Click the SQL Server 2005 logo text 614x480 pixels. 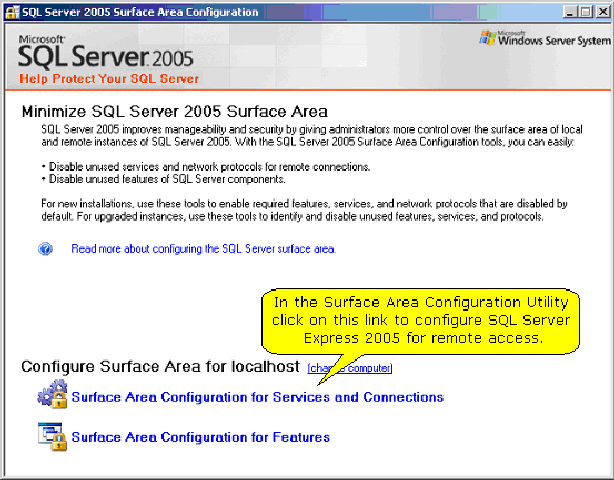106,52
